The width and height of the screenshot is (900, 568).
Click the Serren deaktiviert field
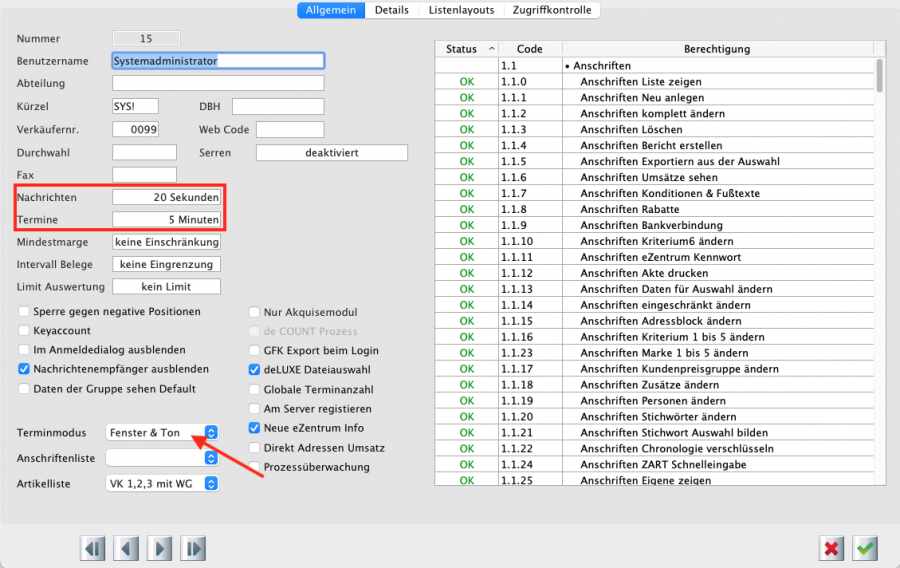(332, 153)
